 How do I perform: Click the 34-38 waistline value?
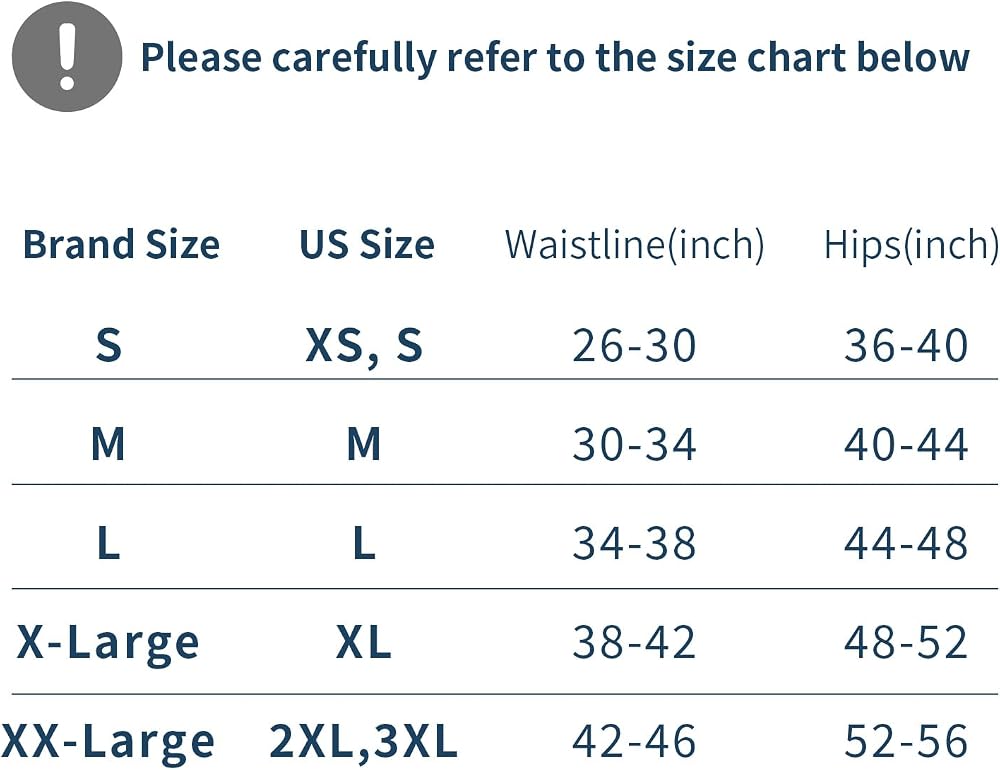[634, 543]
